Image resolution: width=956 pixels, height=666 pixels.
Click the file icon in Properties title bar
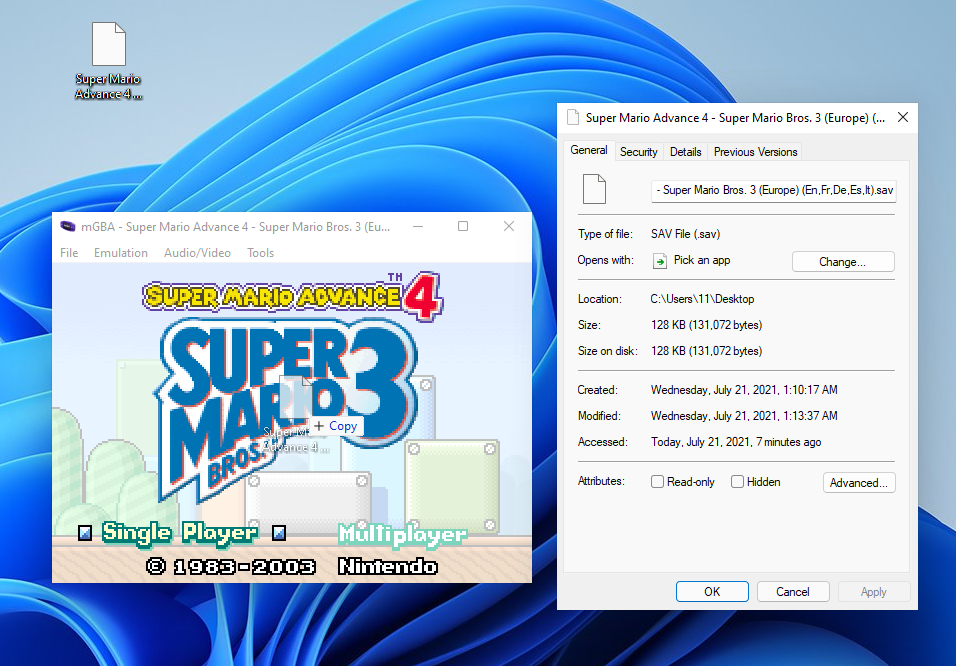click(x=573, y=117)
